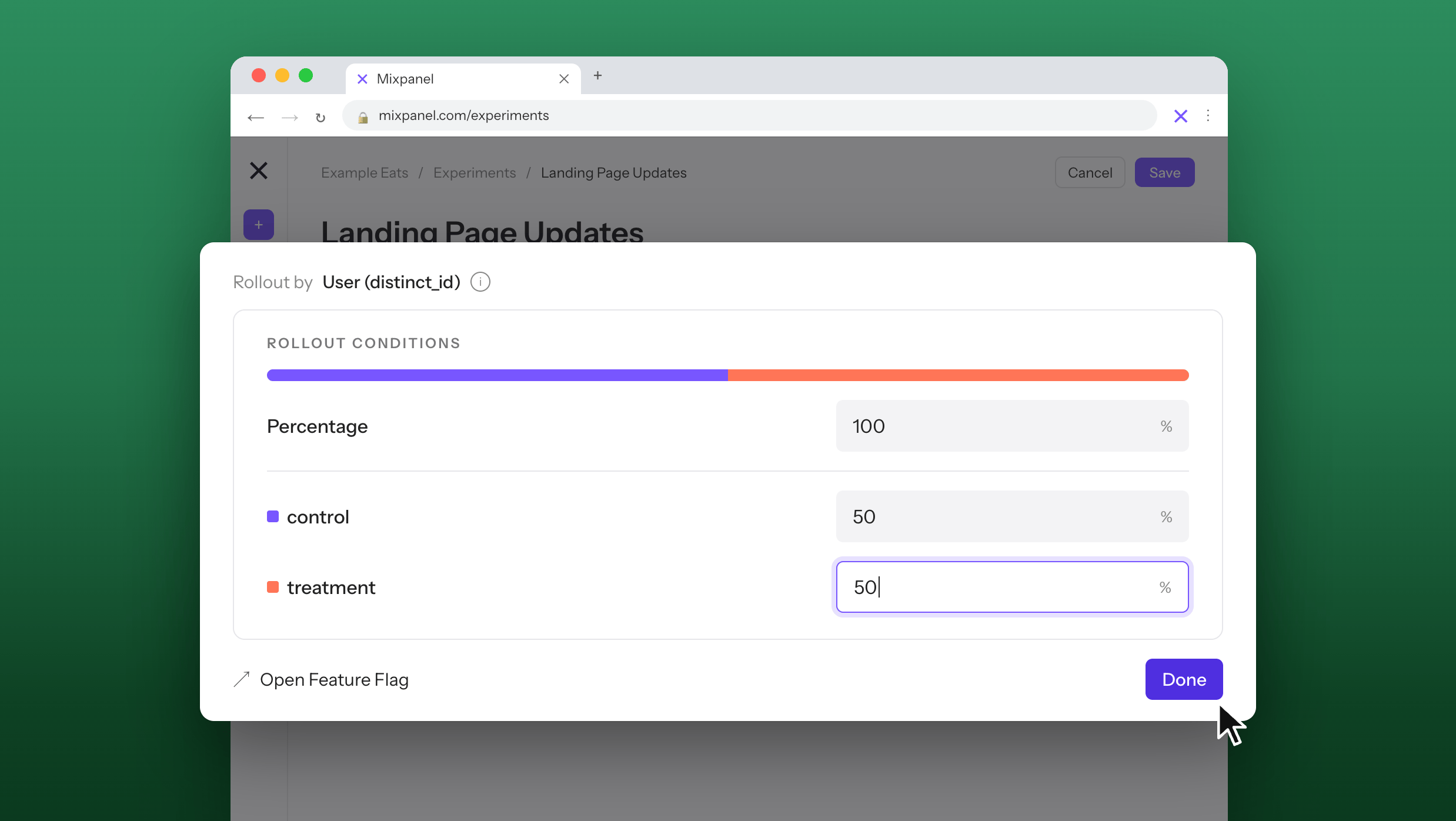Close the Mixpanel browser tab
Image resolution: width=1456 pixels, height=821 pixels.
tap(564, 79)
